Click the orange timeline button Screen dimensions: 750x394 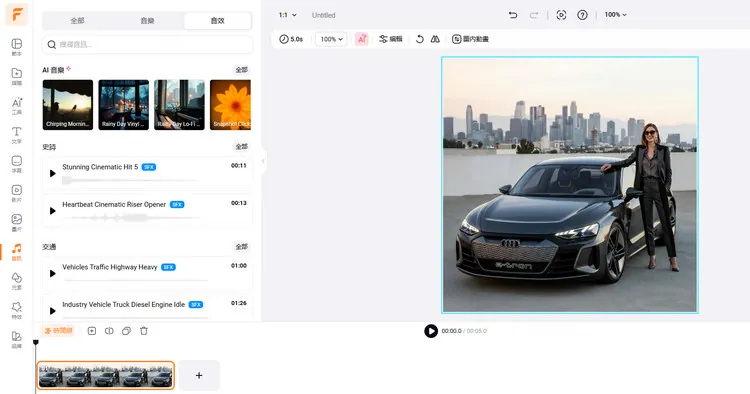coord(58,331)
